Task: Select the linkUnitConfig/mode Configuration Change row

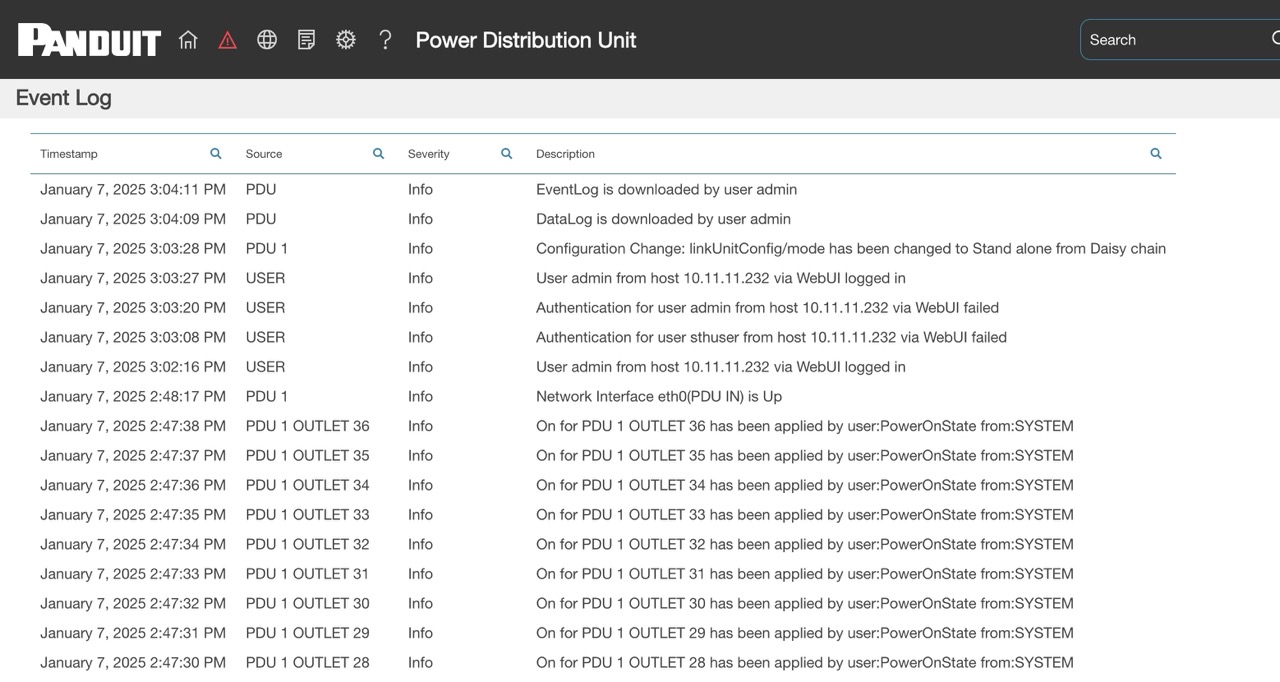Action: pos(603,248)
